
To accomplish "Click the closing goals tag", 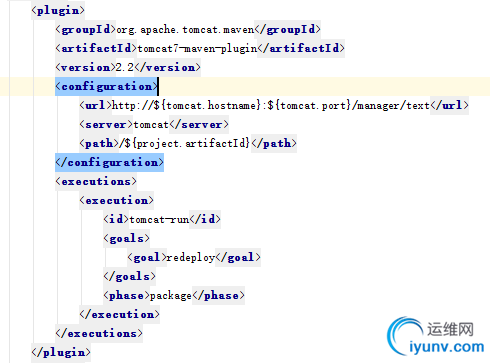I will tap(129, 277).
